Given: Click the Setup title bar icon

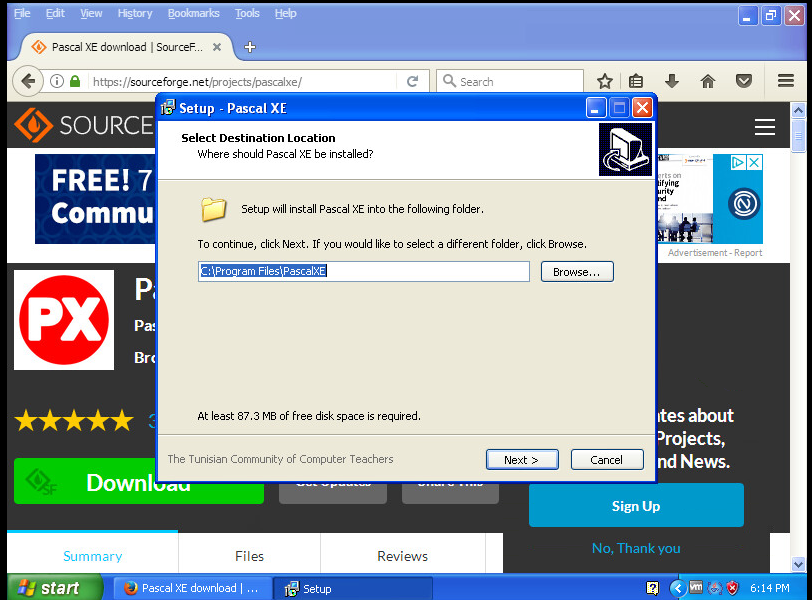Looking at the screenshot, I should 168,108.
